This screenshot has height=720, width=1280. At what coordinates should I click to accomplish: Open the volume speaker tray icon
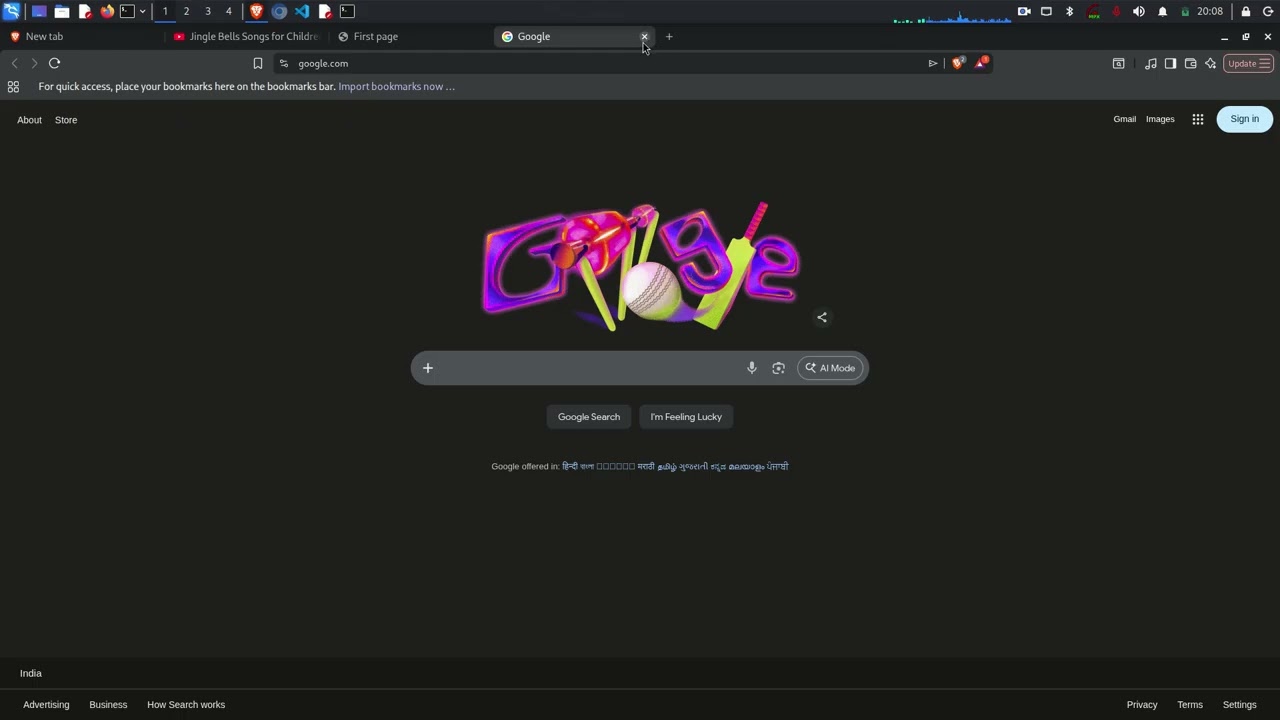[x=1139, y=11]
